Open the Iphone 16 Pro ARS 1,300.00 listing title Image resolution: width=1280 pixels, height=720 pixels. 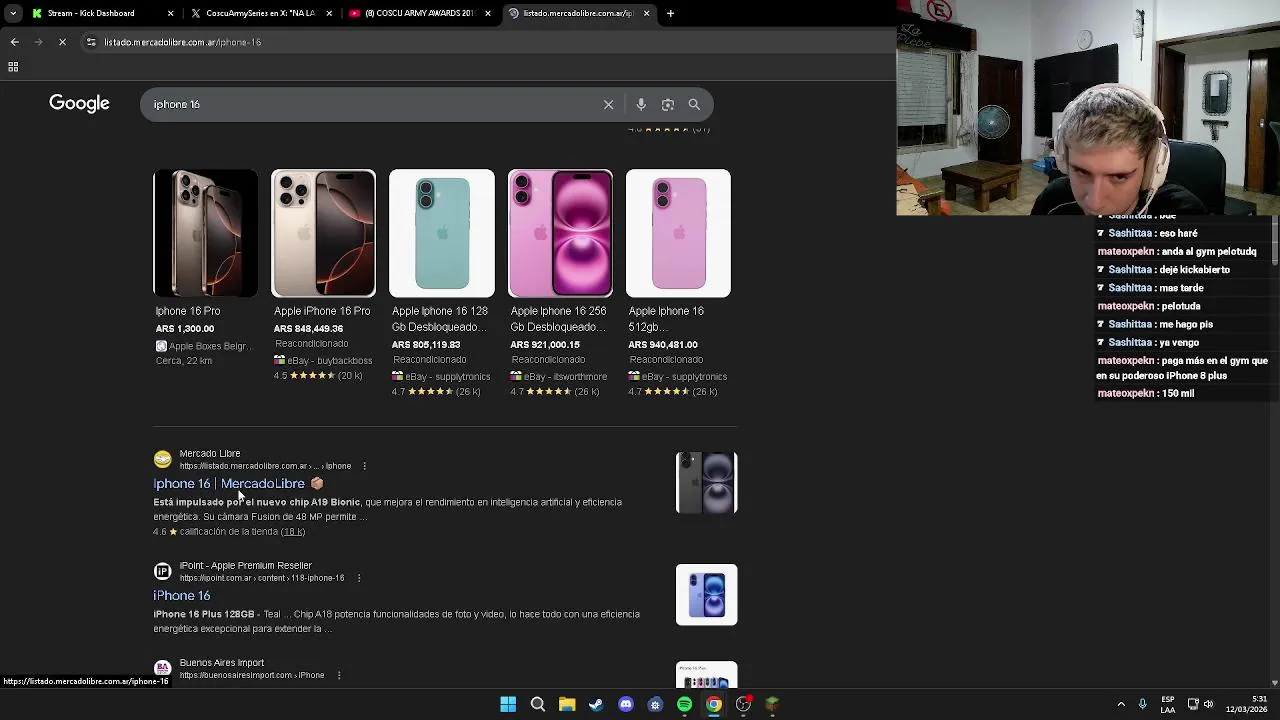pyautogui.click(x=187, y=311)
